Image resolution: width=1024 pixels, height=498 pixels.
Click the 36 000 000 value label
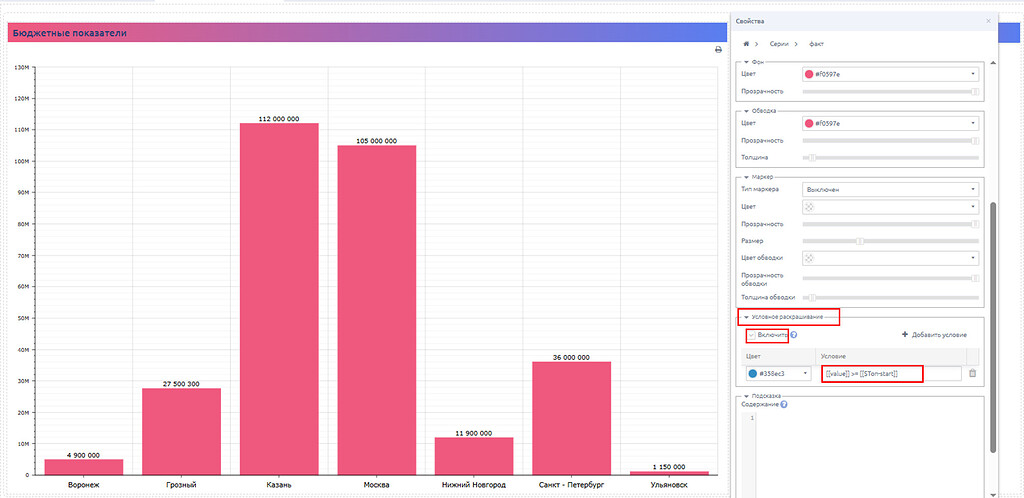tap(571, 358)
